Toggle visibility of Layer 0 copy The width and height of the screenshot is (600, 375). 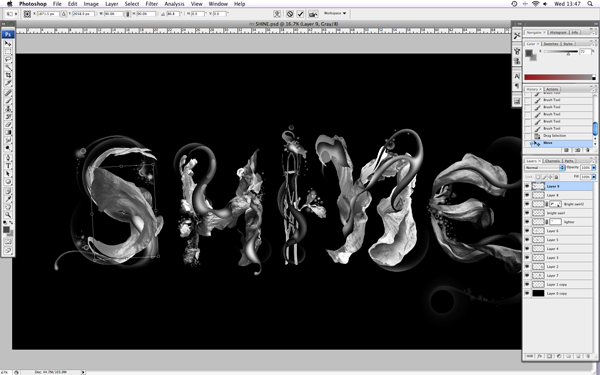point(527,293)
